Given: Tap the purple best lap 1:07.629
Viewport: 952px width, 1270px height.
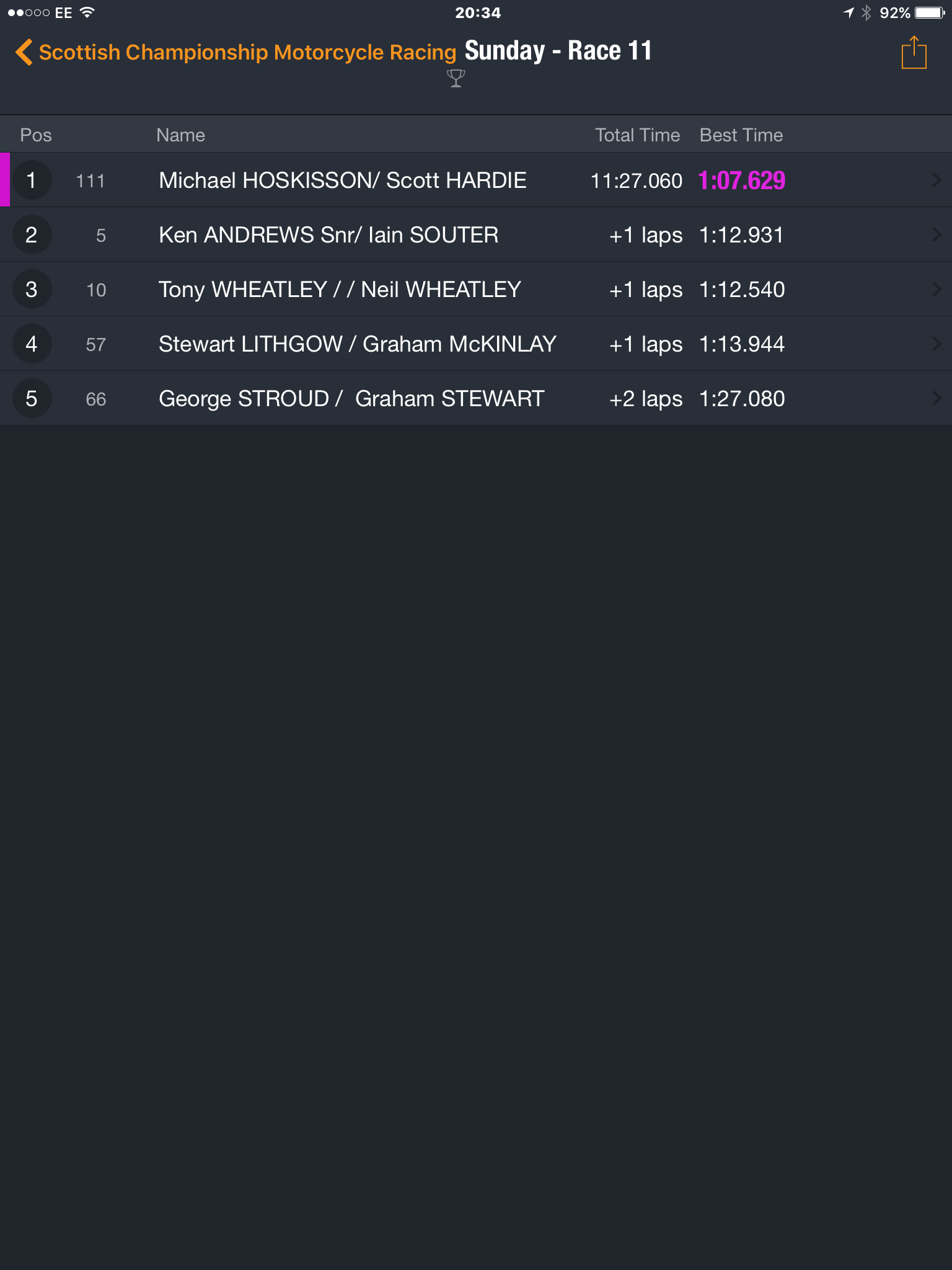Looking at the screenshot, I should point(742,180).
